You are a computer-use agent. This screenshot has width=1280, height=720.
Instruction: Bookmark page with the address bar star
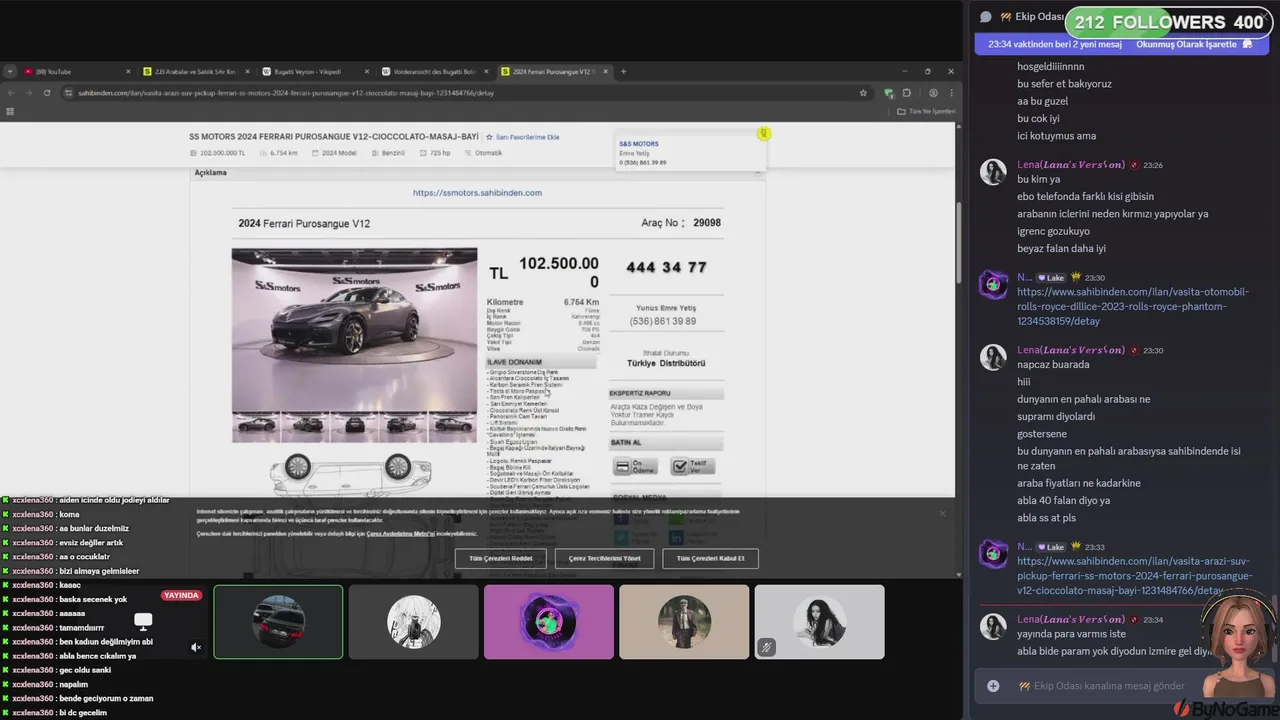tap(863, 93)
